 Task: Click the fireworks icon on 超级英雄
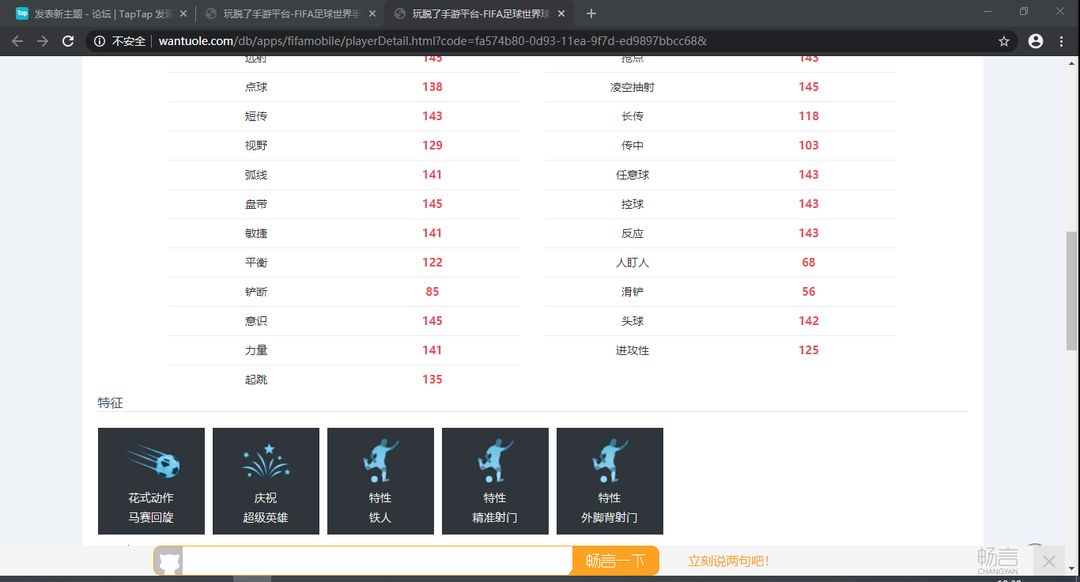pyautogui.click(x=266, y=461)
